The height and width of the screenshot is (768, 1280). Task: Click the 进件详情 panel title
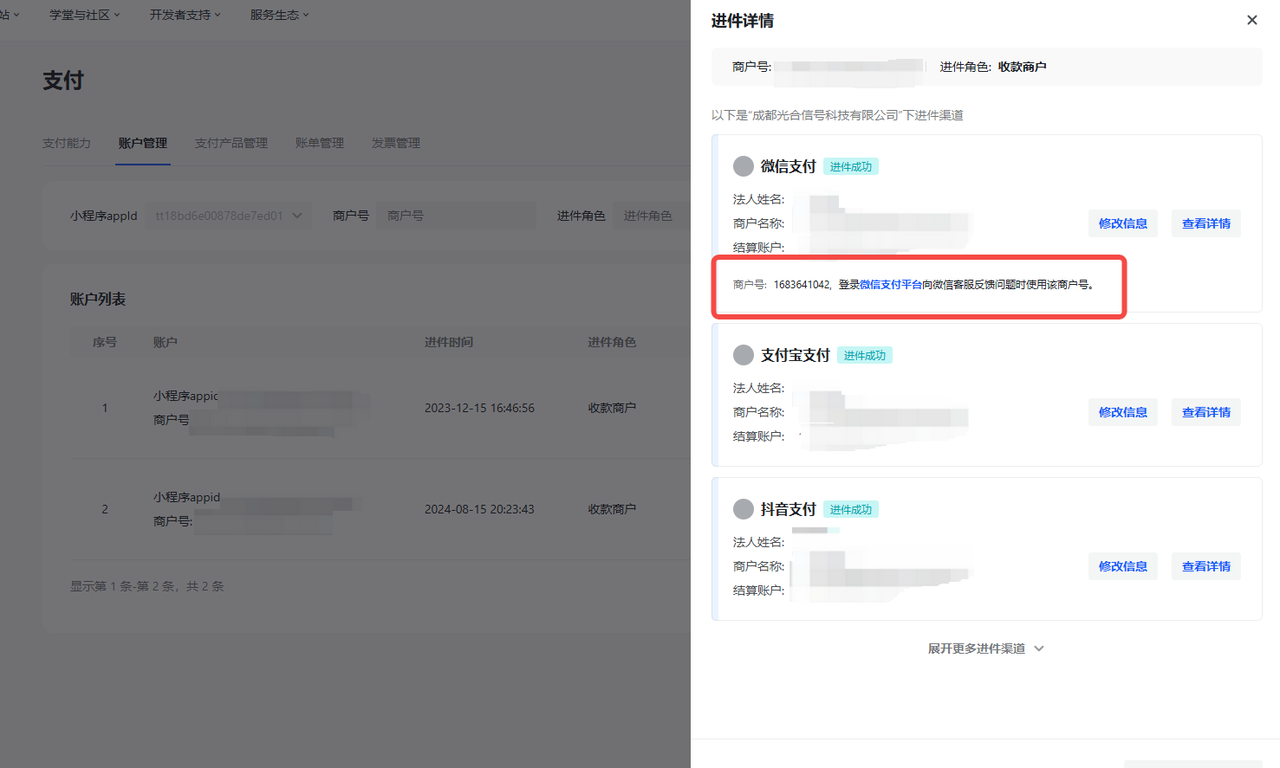tap(742, 21)
